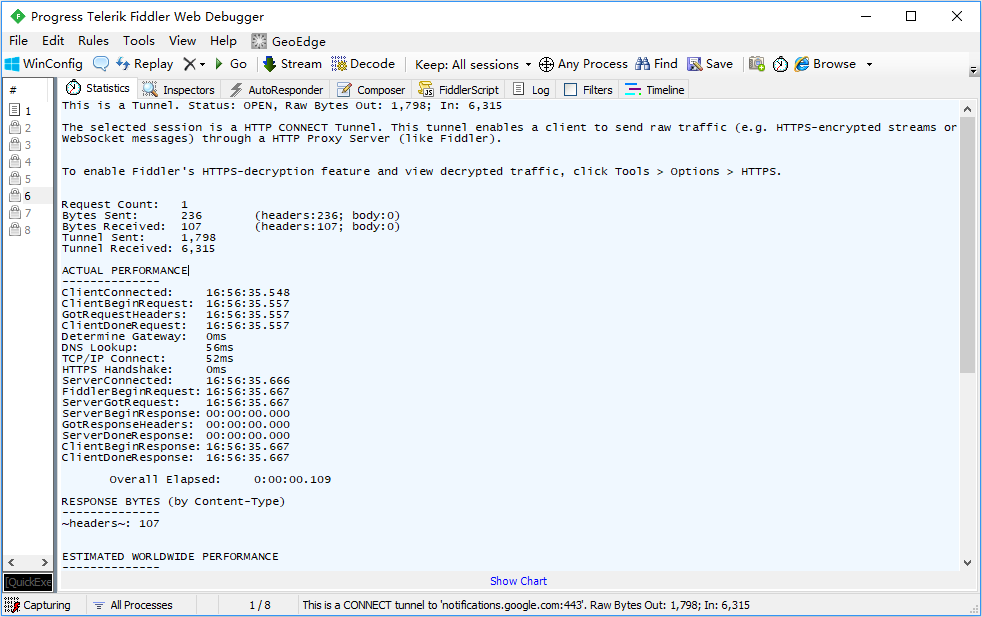Image resolution: width=982 pixels, height=617 pixels.
Task: Open the Remove sessions dropdown arrow
Action: point(202,65)
